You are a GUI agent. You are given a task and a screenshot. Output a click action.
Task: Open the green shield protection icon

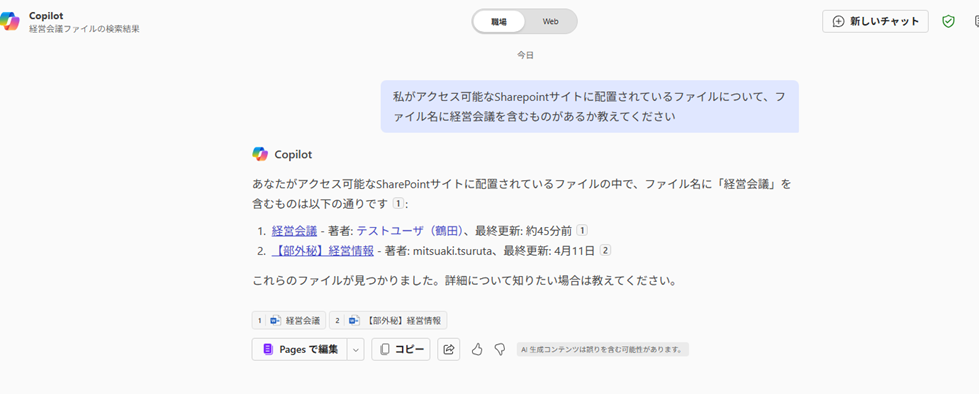point(948,21)
